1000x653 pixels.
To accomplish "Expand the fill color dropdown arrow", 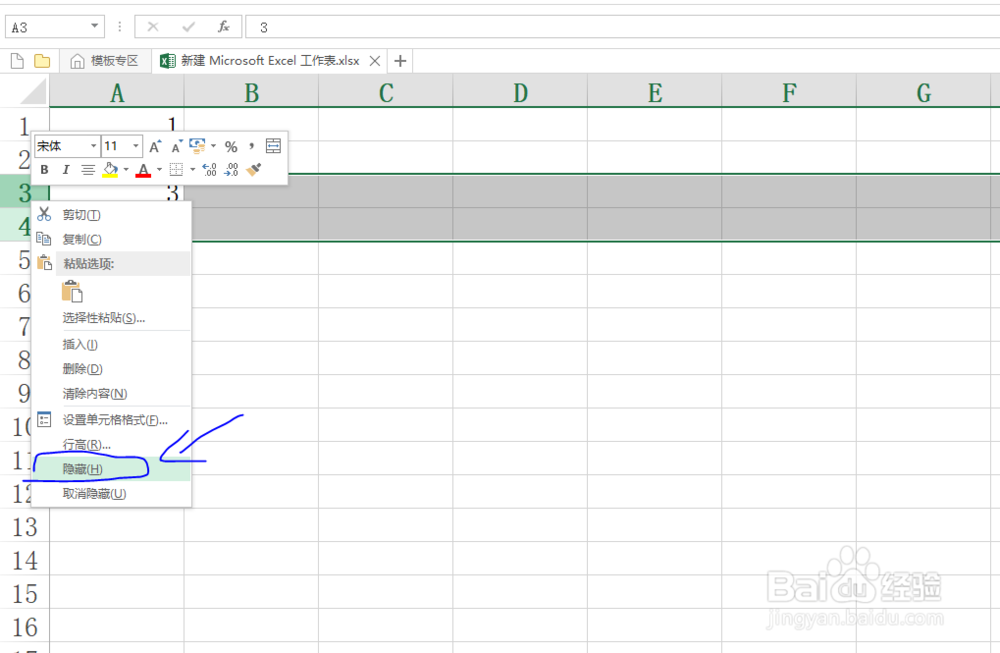I will pos(126,170).
